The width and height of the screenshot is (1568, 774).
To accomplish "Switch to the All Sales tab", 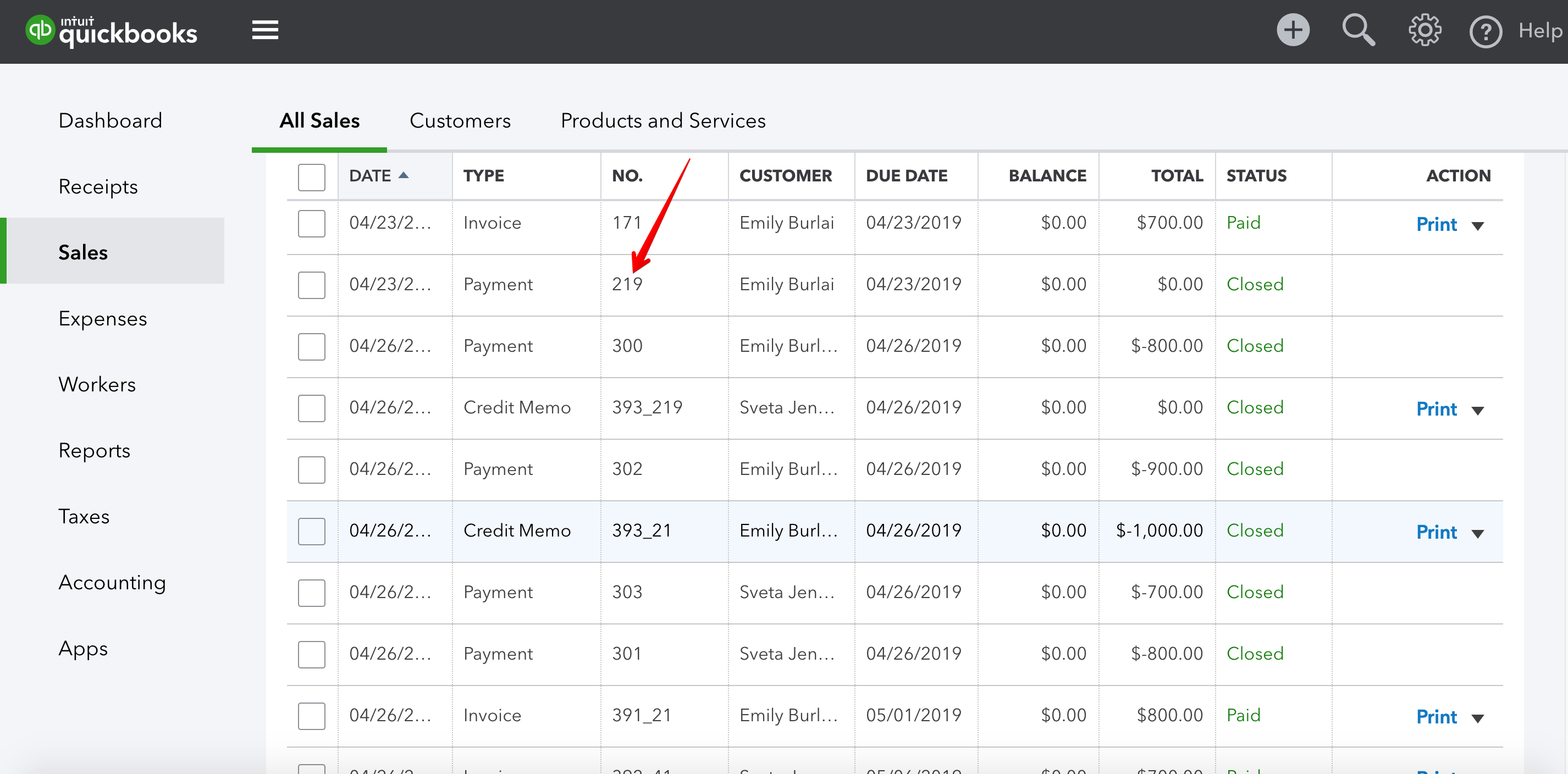I will pyautogui.click(x=319, y=120).
